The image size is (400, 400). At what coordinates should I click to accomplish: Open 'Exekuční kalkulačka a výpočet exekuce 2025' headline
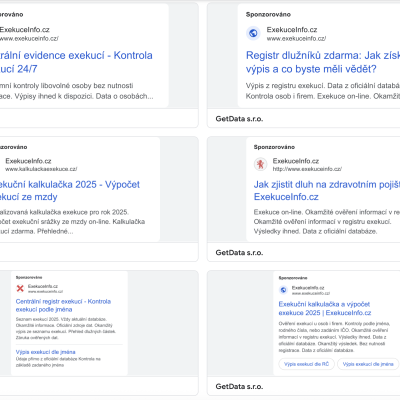[x=325, y=308]
